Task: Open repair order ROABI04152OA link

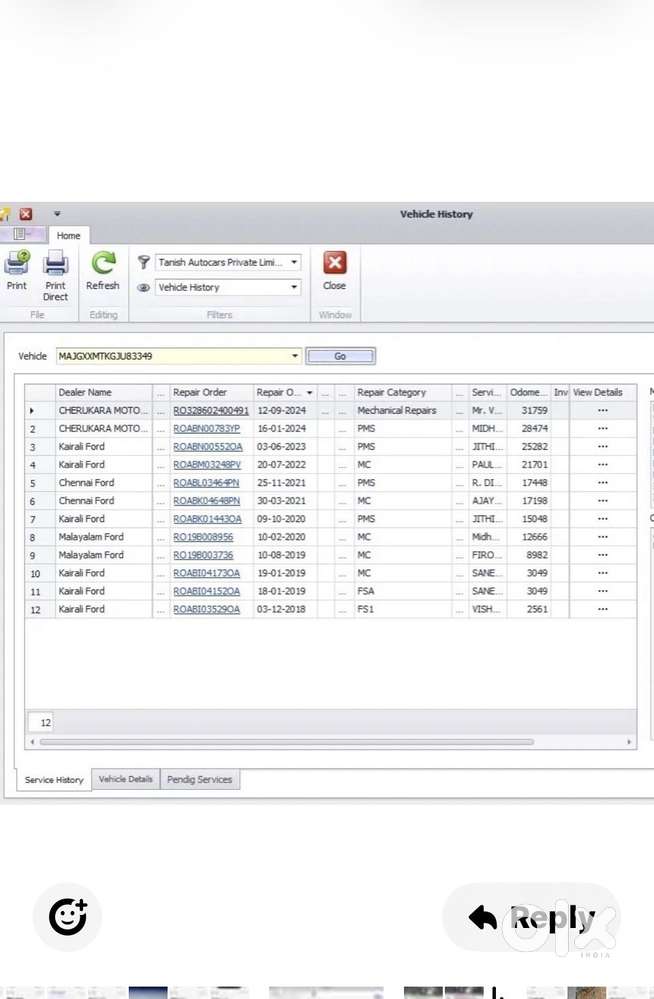Action: [x=207, y=591]
